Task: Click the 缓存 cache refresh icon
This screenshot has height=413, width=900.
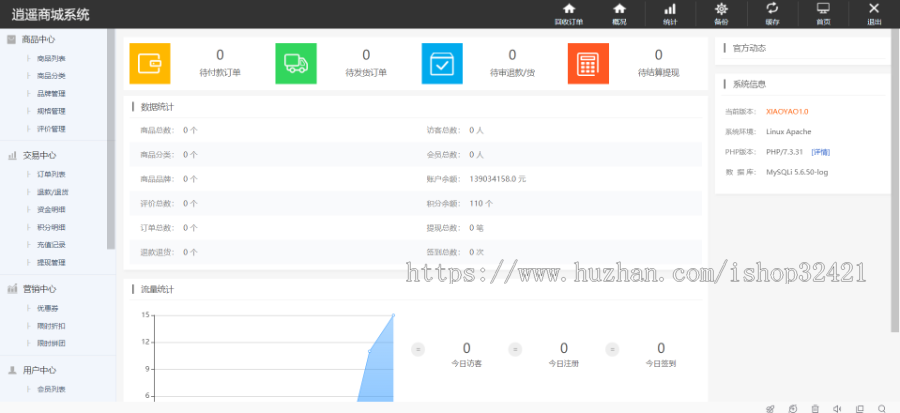Action: [x=772, y=10]
